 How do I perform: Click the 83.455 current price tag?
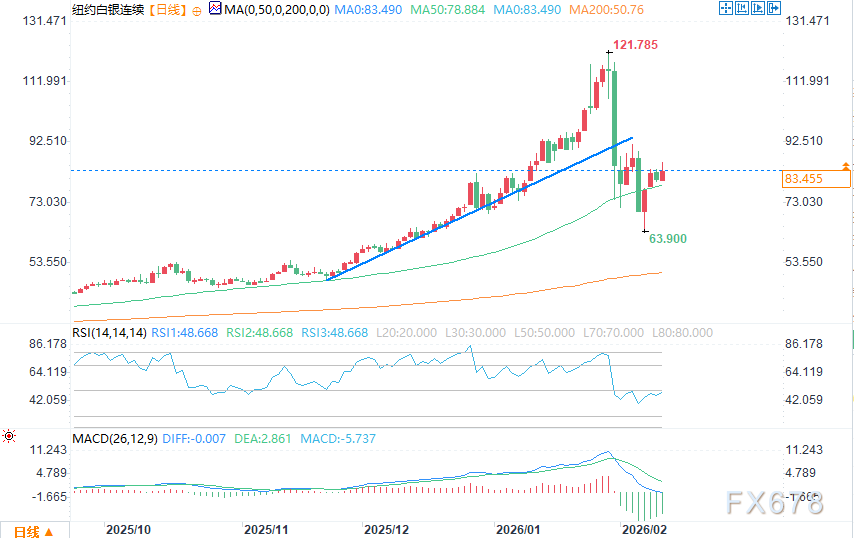[x=816, y=179]
